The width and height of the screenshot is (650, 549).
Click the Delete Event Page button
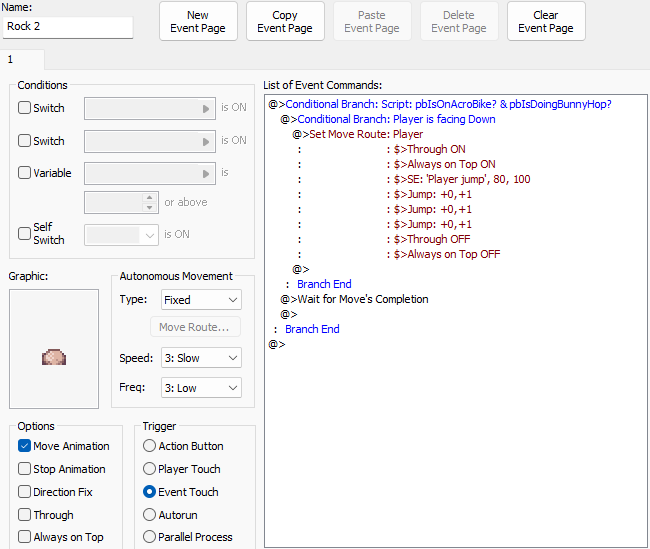pos(459,21)
